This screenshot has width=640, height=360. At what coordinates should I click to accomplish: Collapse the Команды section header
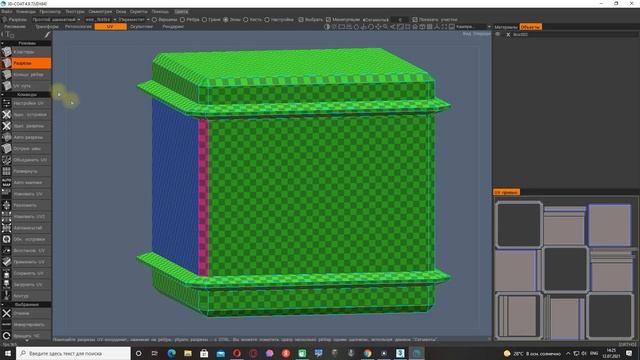(26, 95)
